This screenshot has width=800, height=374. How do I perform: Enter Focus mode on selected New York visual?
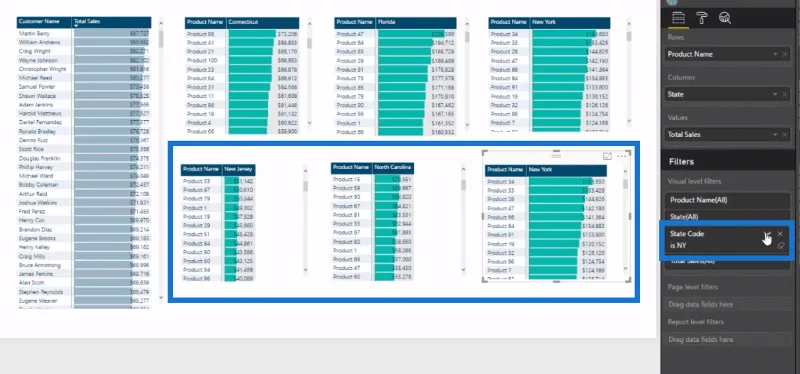point(607,157)
